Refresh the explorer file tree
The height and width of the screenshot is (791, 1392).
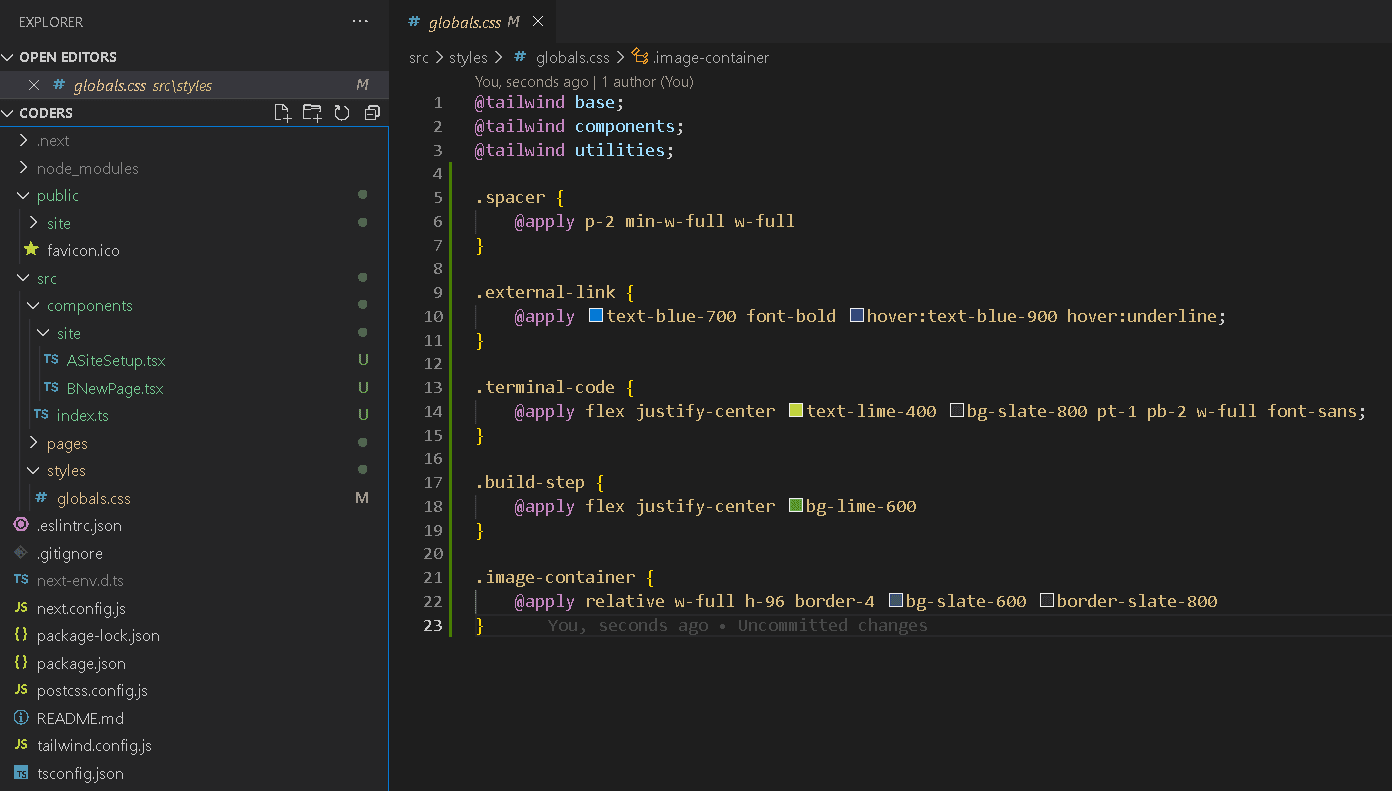click(x=342, y=113)
